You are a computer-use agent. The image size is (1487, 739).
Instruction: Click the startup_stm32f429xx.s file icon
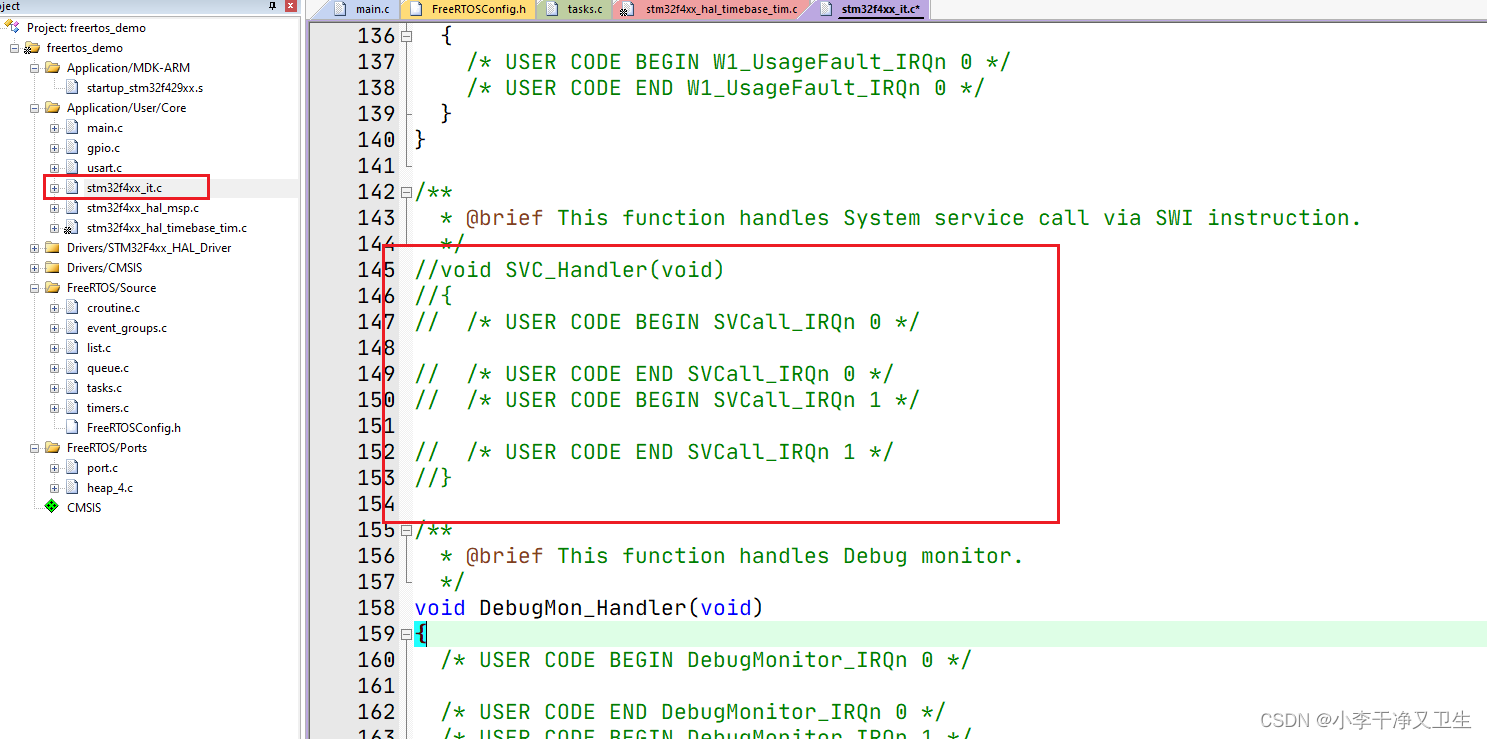tap(72, 87)
